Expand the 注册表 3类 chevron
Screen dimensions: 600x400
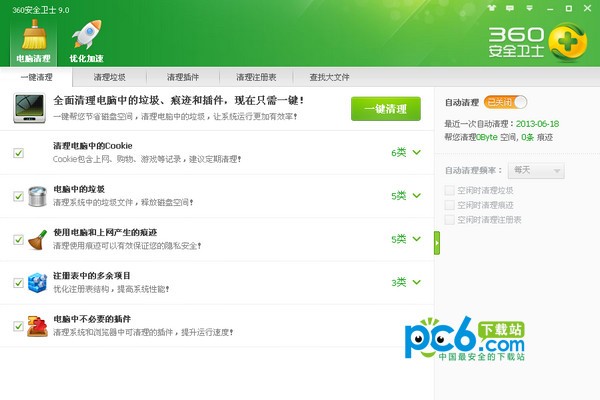(x=417, y=282)
